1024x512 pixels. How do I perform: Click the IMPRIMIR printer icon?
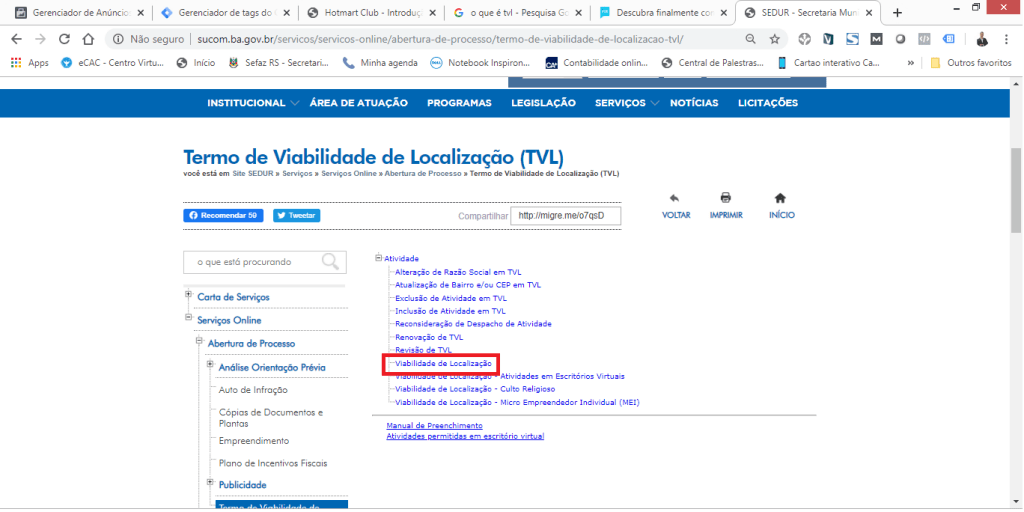[726, 198]
